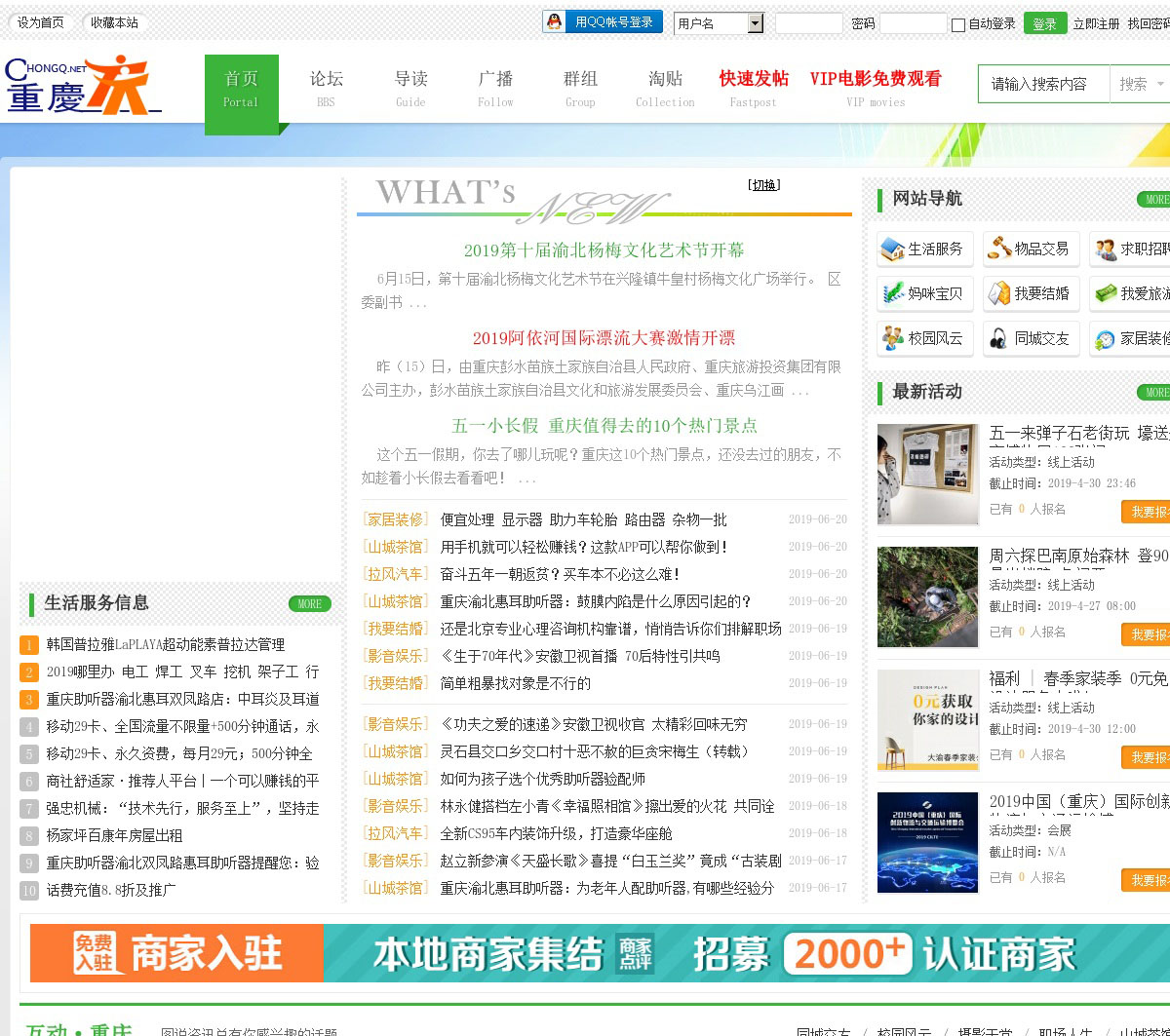
Task: Open the 周六探巴南原始森林 activity thumbnail
Action: tap(927, 596)
